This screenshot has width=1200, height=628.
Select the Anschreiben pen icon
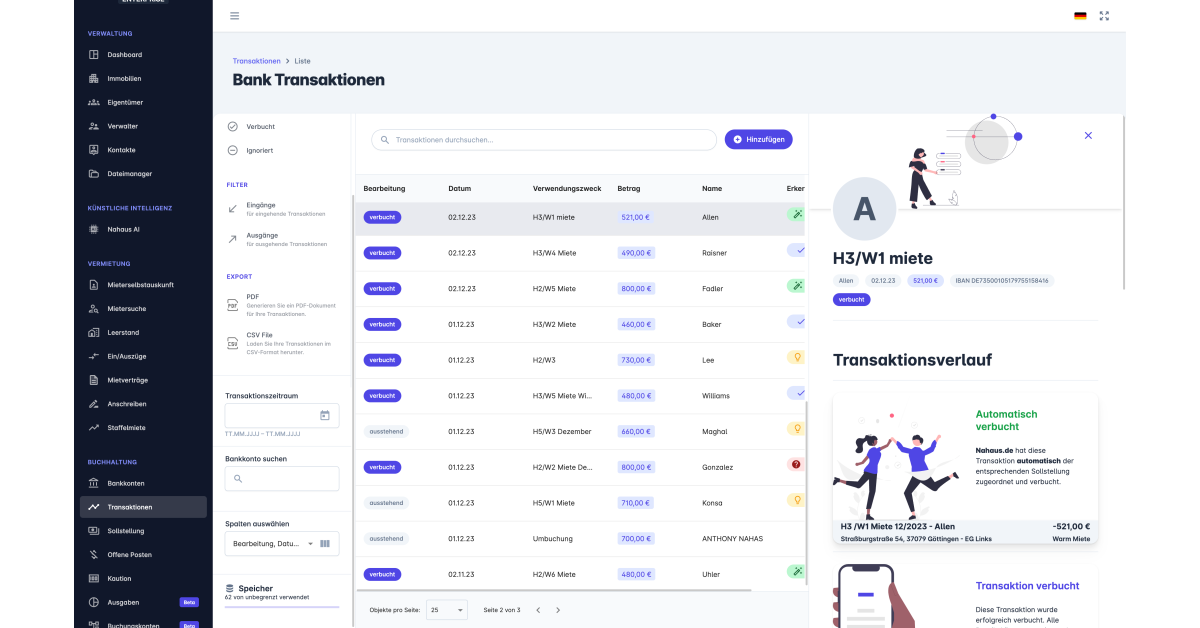click(93, 404)
